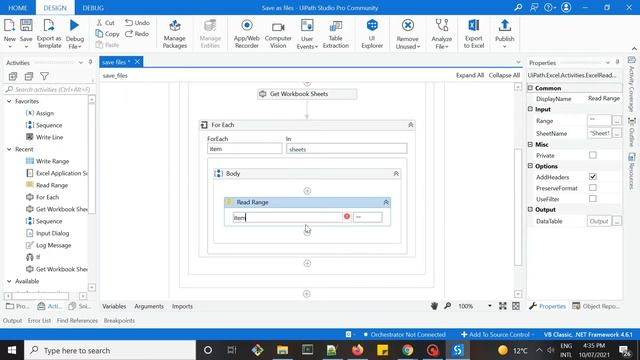Uncheck the AddHeaders checkbox

593,177
